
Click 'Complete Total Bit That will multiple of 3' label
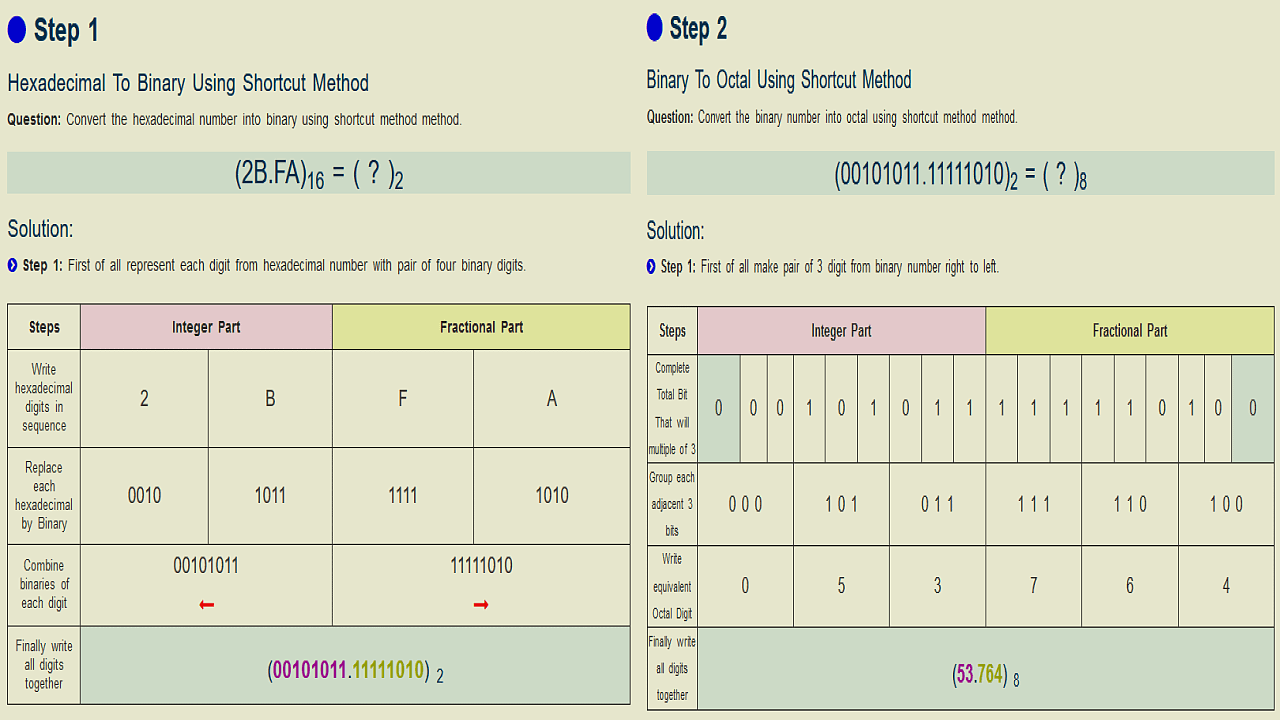click(x=672, y=408)
